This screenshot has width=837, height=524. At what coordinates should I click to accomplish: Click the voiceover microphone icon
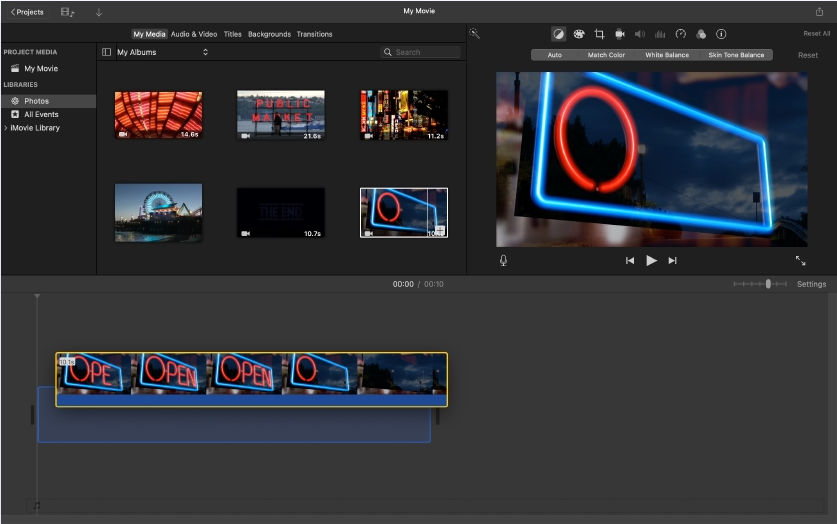(x=503, y=260)
